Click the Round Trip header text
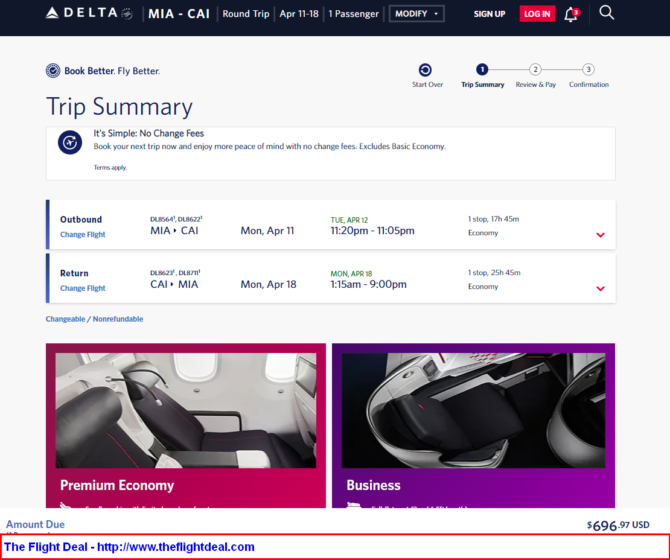This screenshot has width=670, height=560. (x=246, y=14)
